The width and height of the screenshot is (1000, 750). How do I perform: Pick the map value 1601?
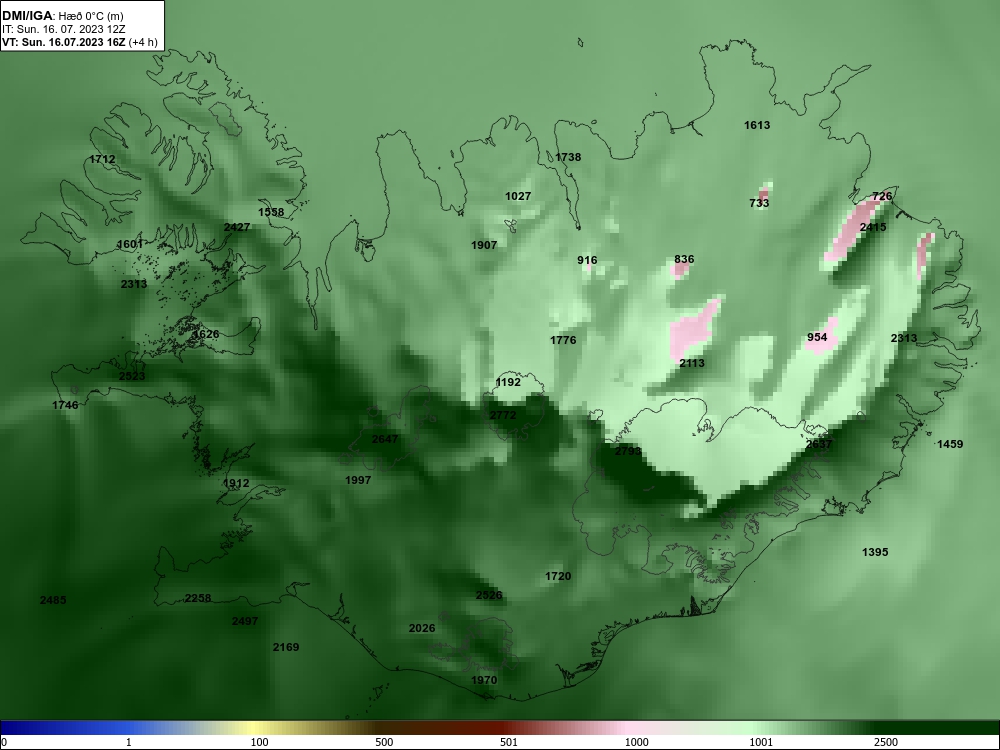click(x=130, y=244)
